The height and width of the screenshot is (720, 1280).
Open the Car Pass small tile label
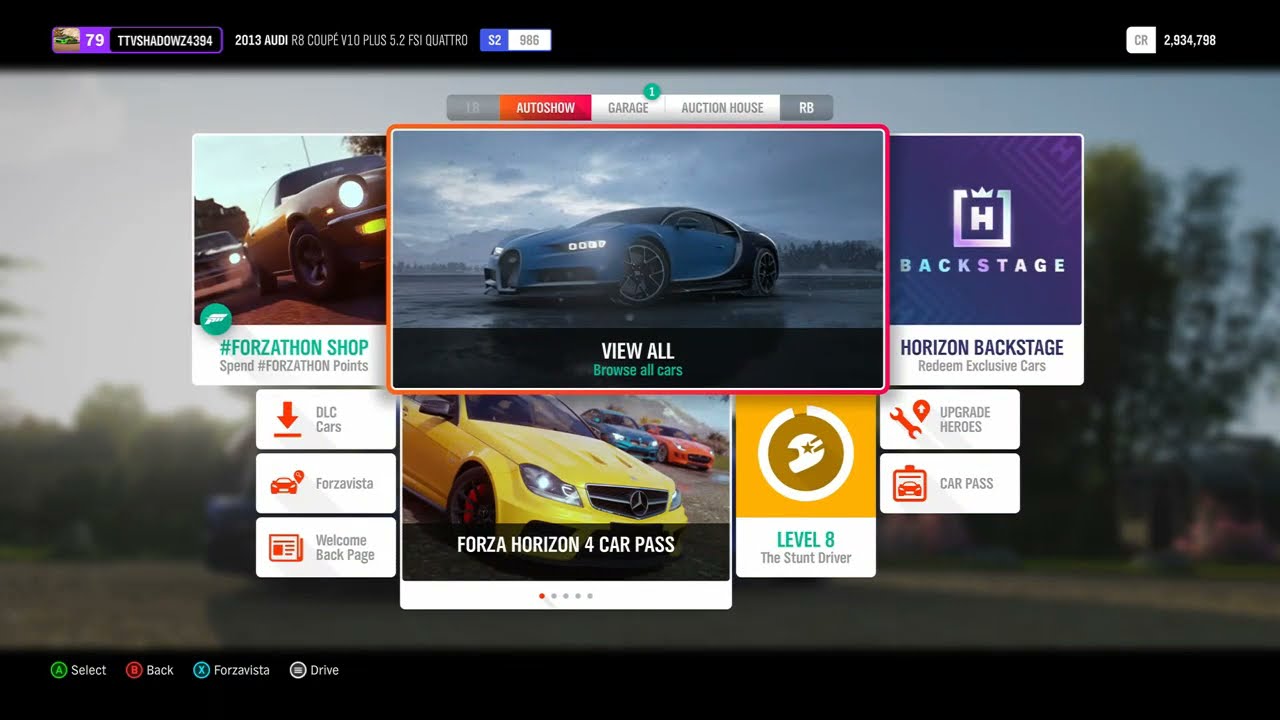point(966,483)
